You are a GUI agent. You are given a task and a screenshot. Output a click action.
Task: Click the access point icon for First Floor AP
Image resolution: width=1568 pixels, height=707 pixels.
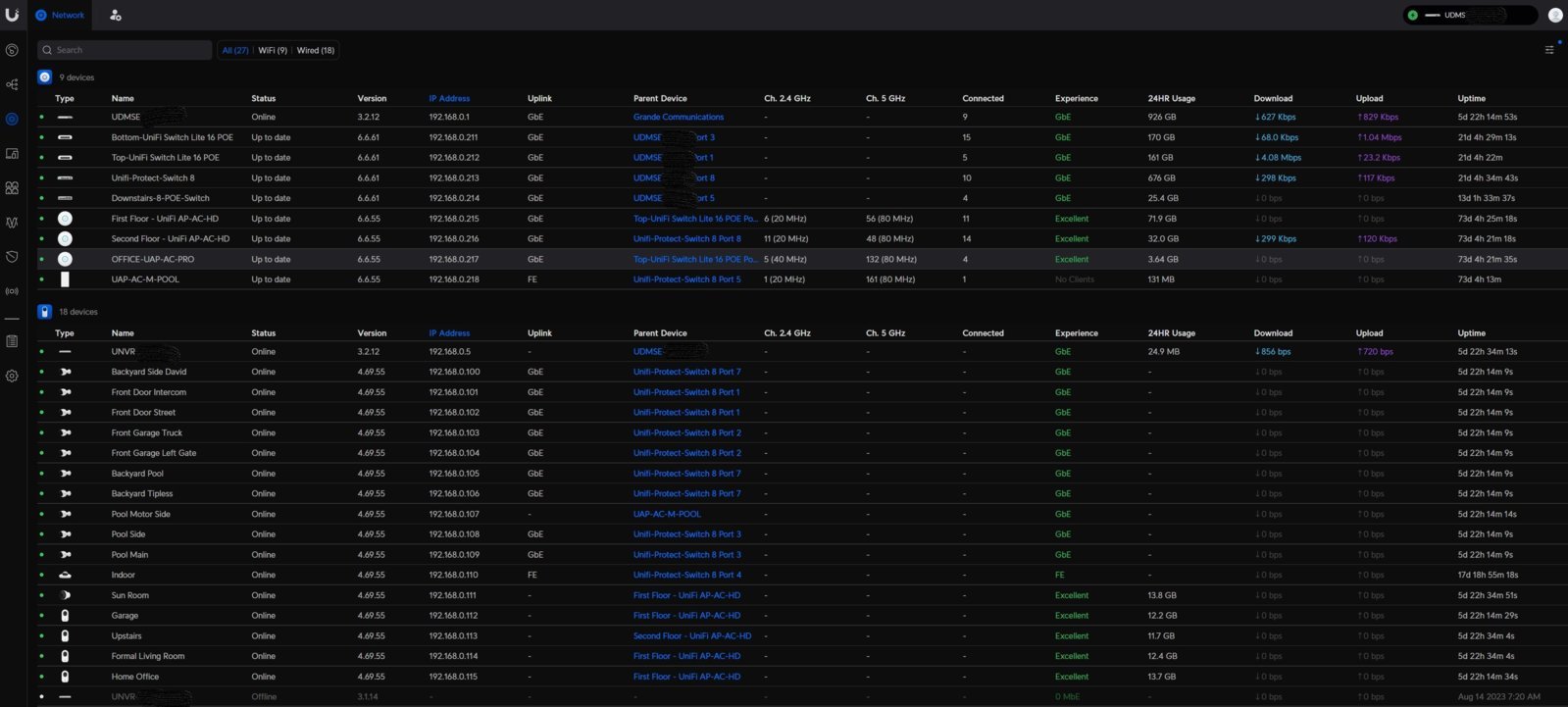point(65,219)
